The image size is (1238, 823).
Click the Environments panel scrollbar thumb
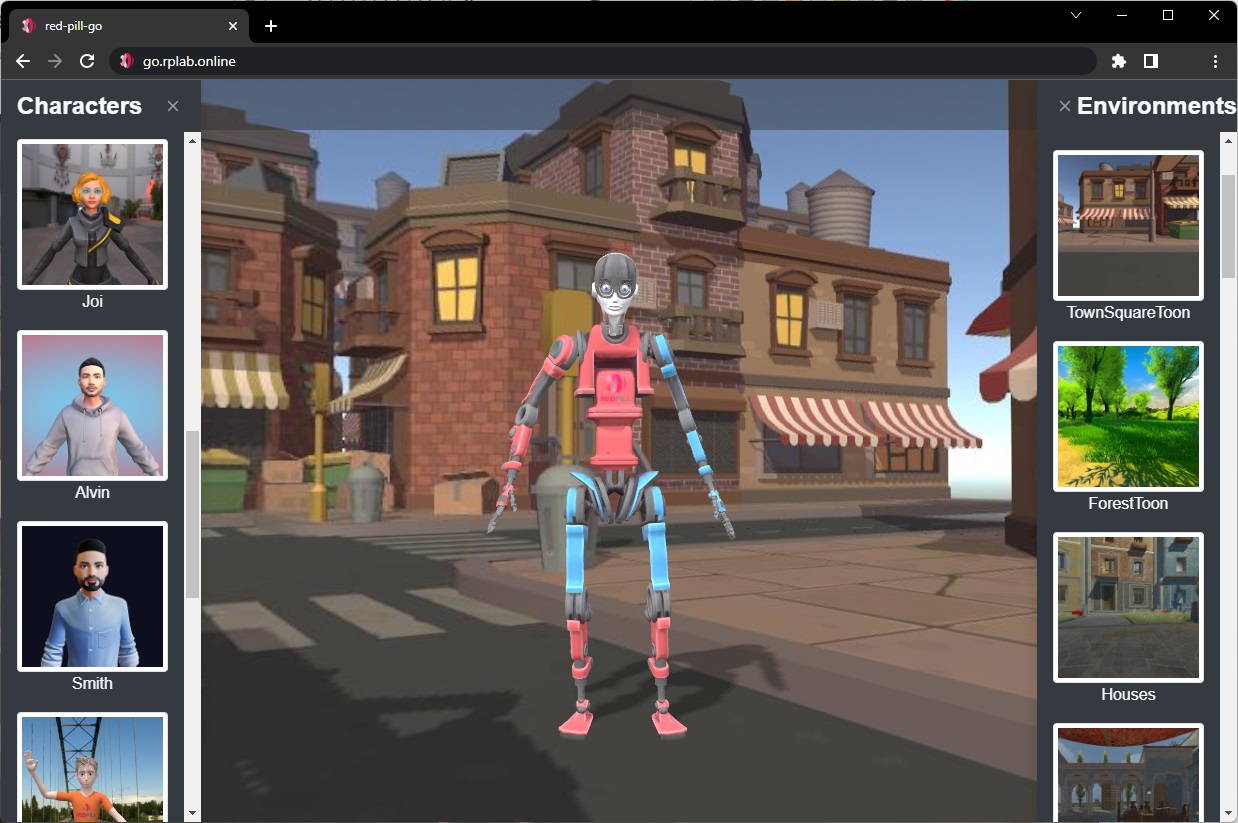[1228, 225]
